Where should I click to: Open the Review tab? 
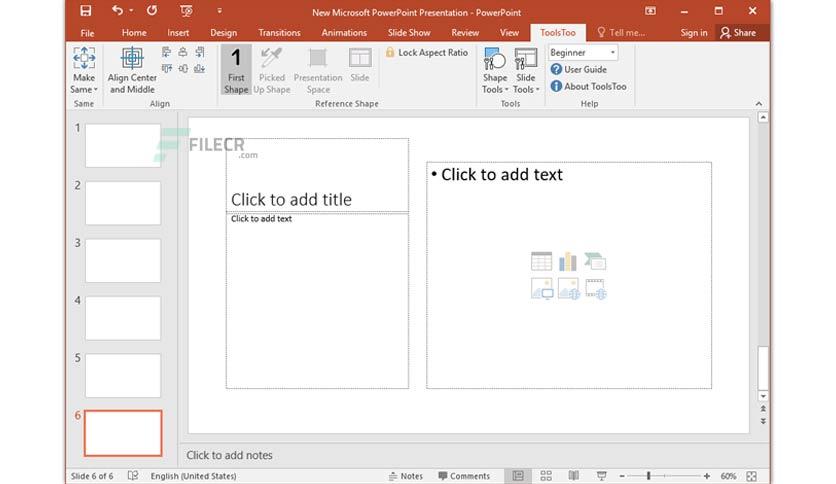pyautogui.click(x=465, y=33)
